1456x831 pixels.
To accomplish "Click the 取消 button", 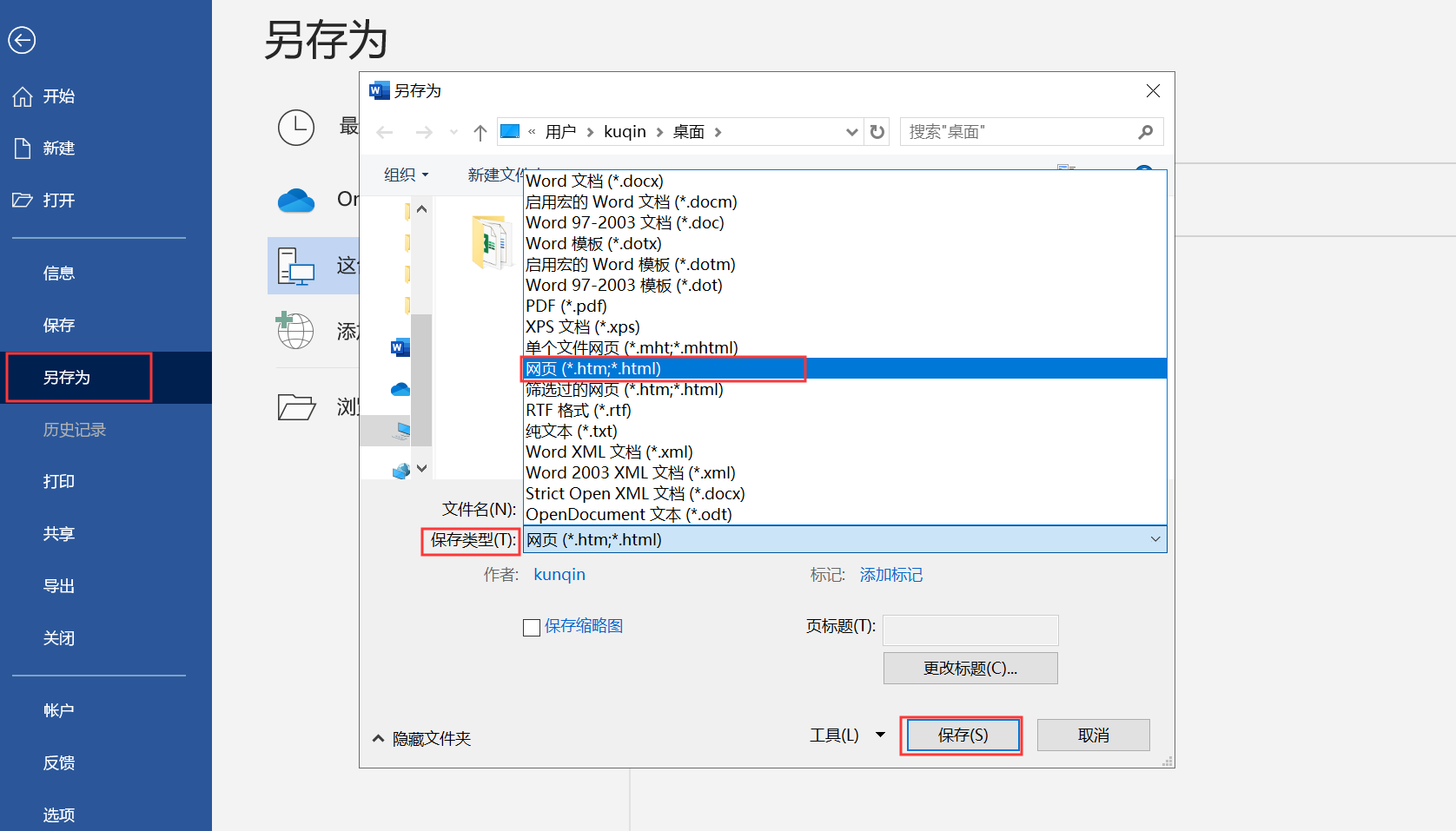I will 1094,735.
